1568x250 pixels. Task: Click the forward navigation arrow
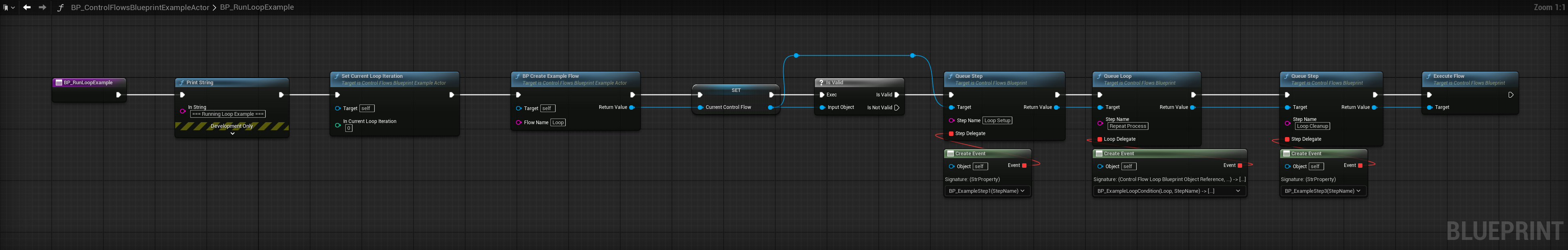(42, 7)
